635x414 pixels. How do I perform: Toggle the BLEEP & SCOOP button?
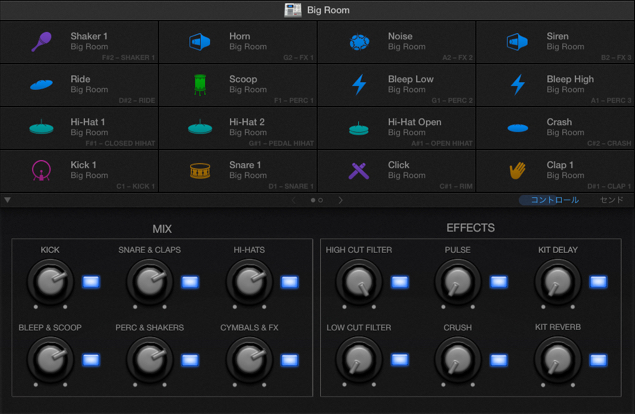pyautogui.click(x=91, y=360)
